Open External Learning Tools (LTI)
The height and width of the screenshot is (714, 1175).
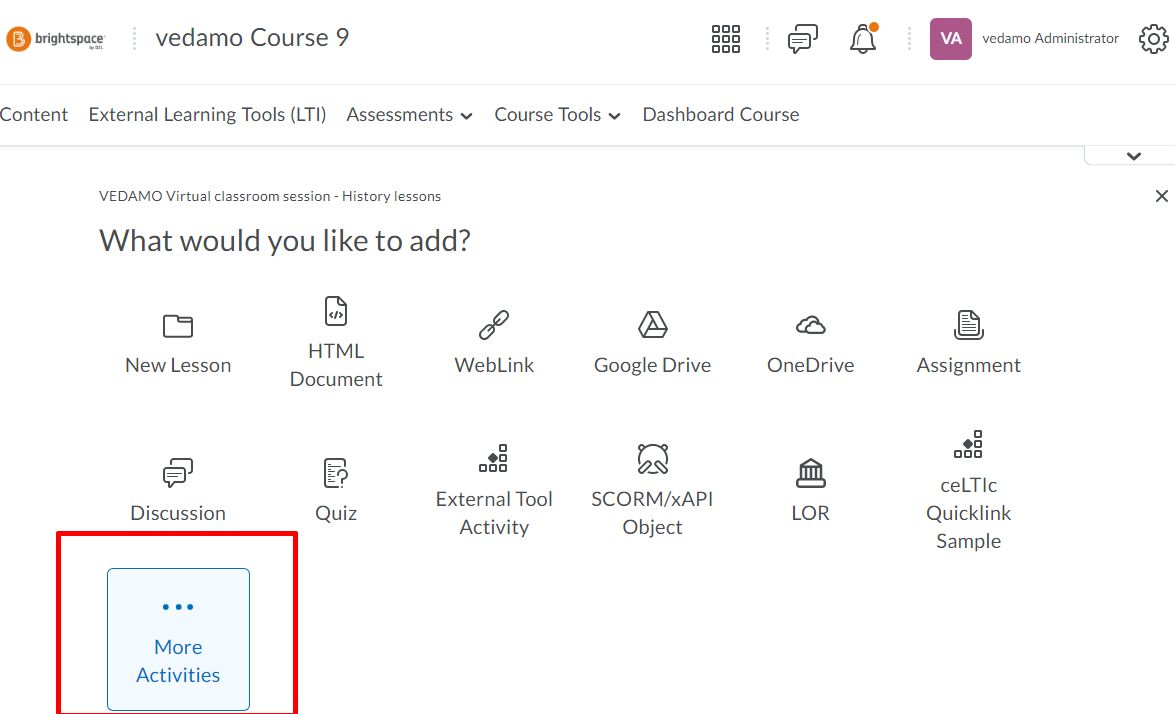coord(208,115)
